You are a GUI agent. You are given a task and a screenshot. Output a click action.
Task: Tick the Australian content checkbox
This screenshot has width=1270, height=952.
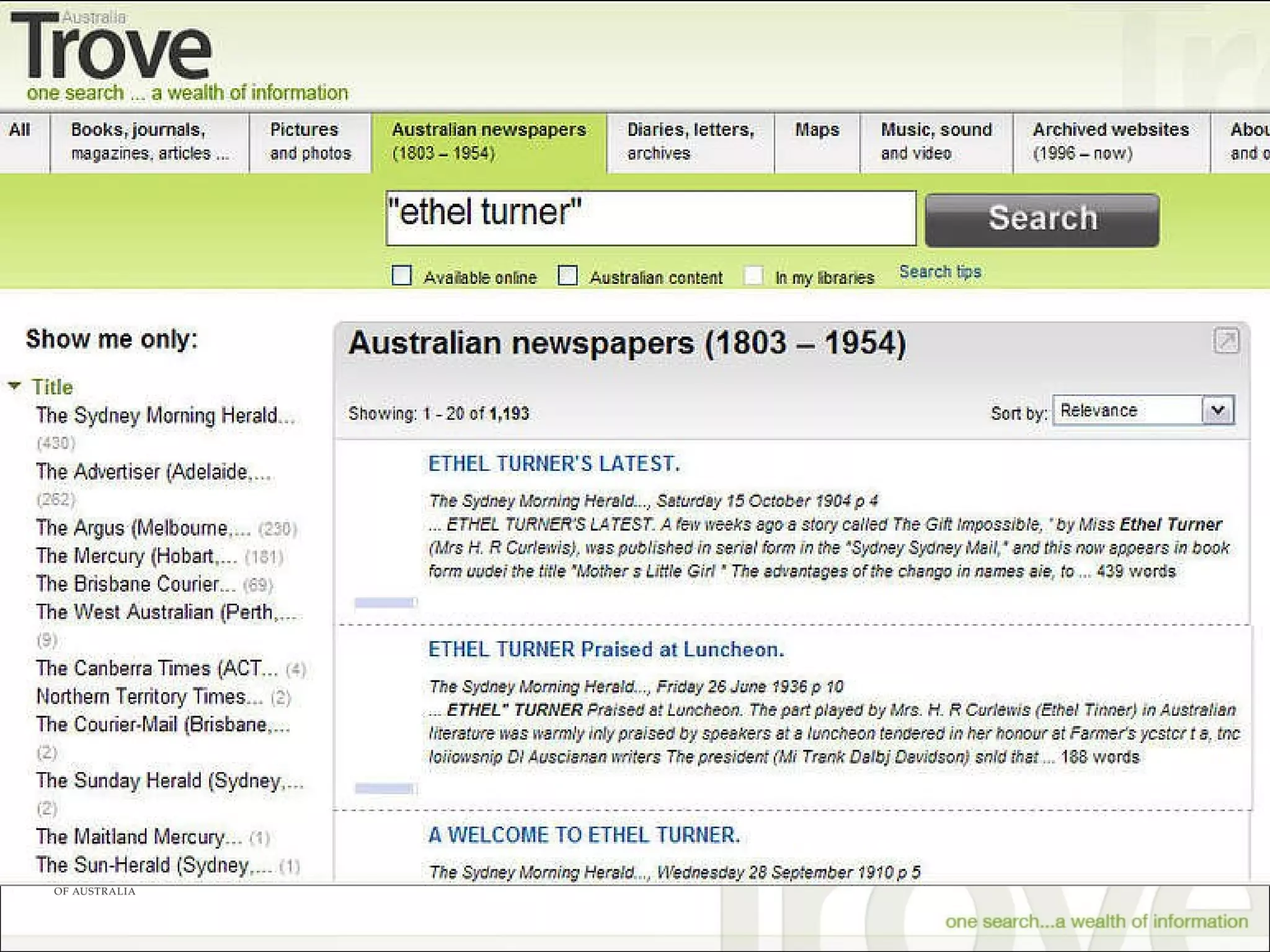point(567,275)
